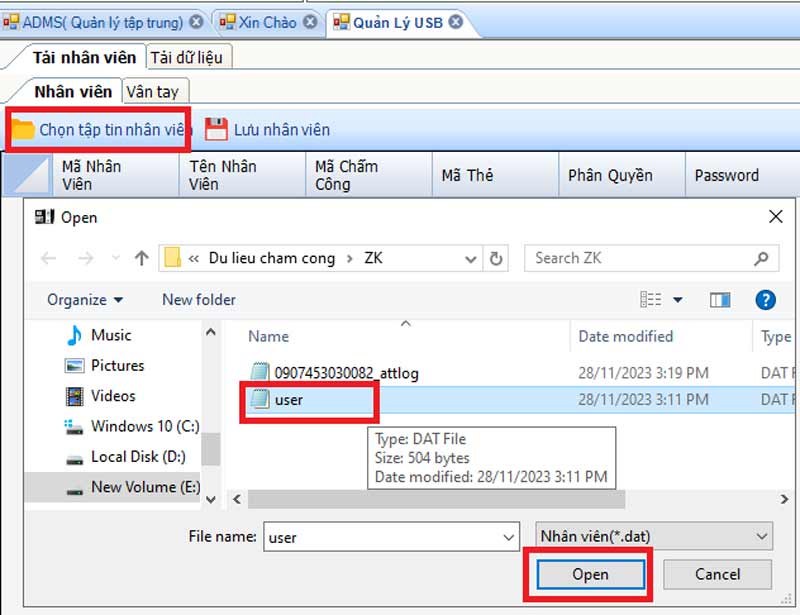The height and width of the screenshot is (615, 800).
Task: Click the Cancel button
Action: coord(717,574)
